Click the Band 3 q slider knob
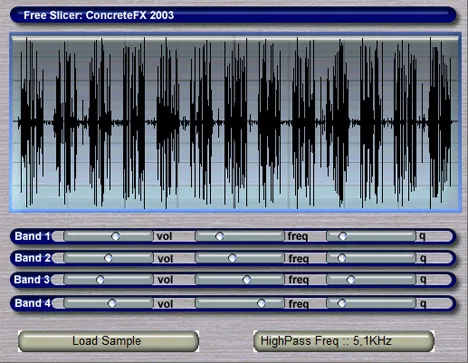 click(351, 280)
